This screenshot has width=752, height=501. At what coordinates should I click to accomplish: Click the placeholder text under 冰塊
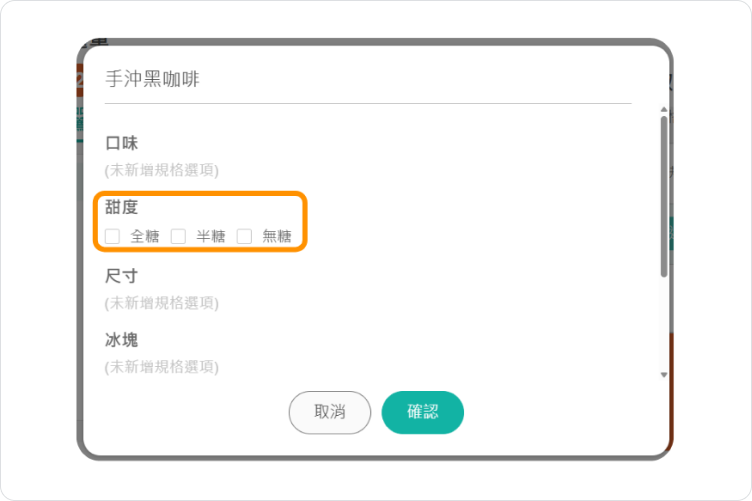pos(162,367)
